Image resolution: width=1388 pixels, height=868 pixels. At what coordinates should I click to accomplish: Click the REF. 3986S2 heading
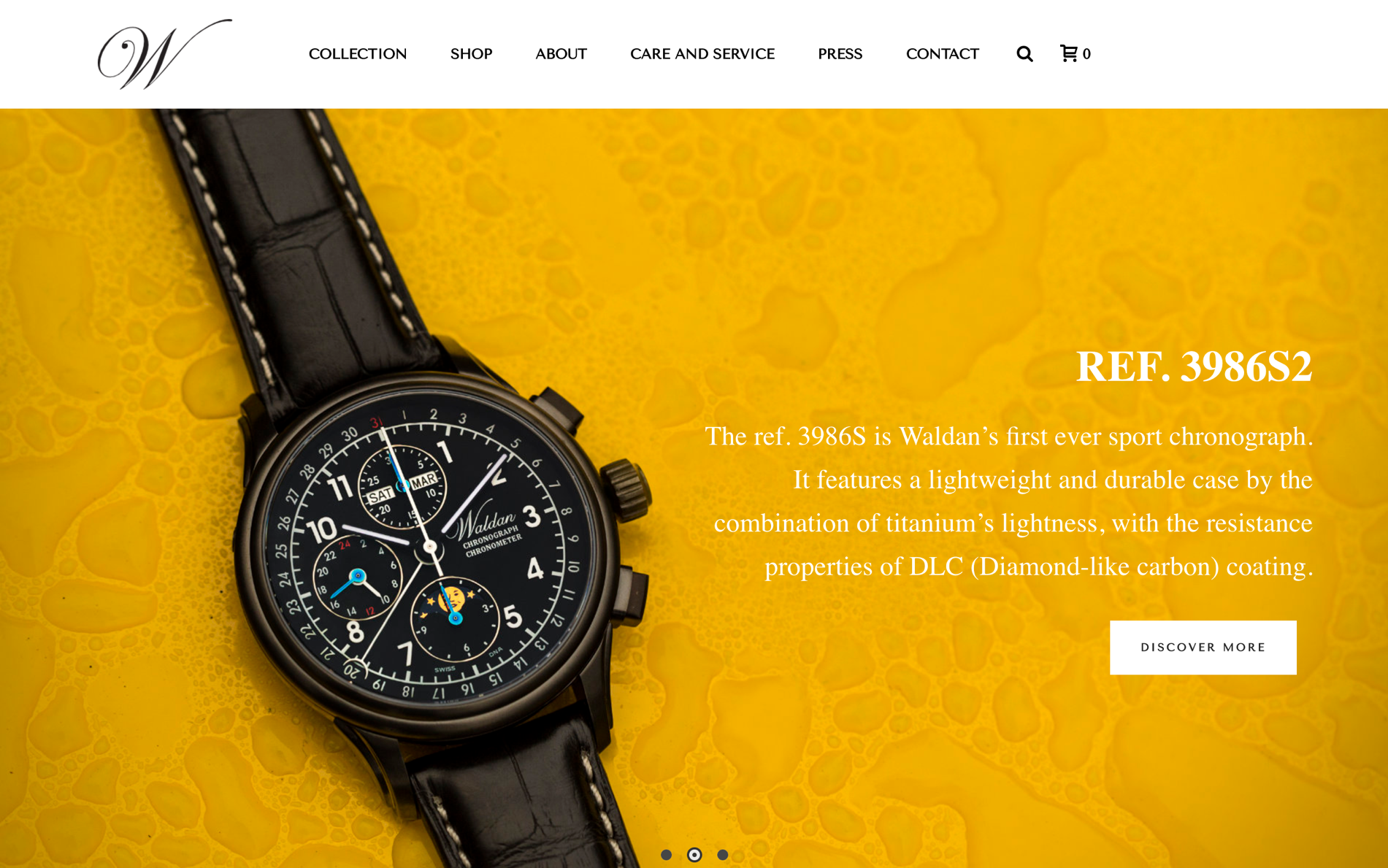1194,366
